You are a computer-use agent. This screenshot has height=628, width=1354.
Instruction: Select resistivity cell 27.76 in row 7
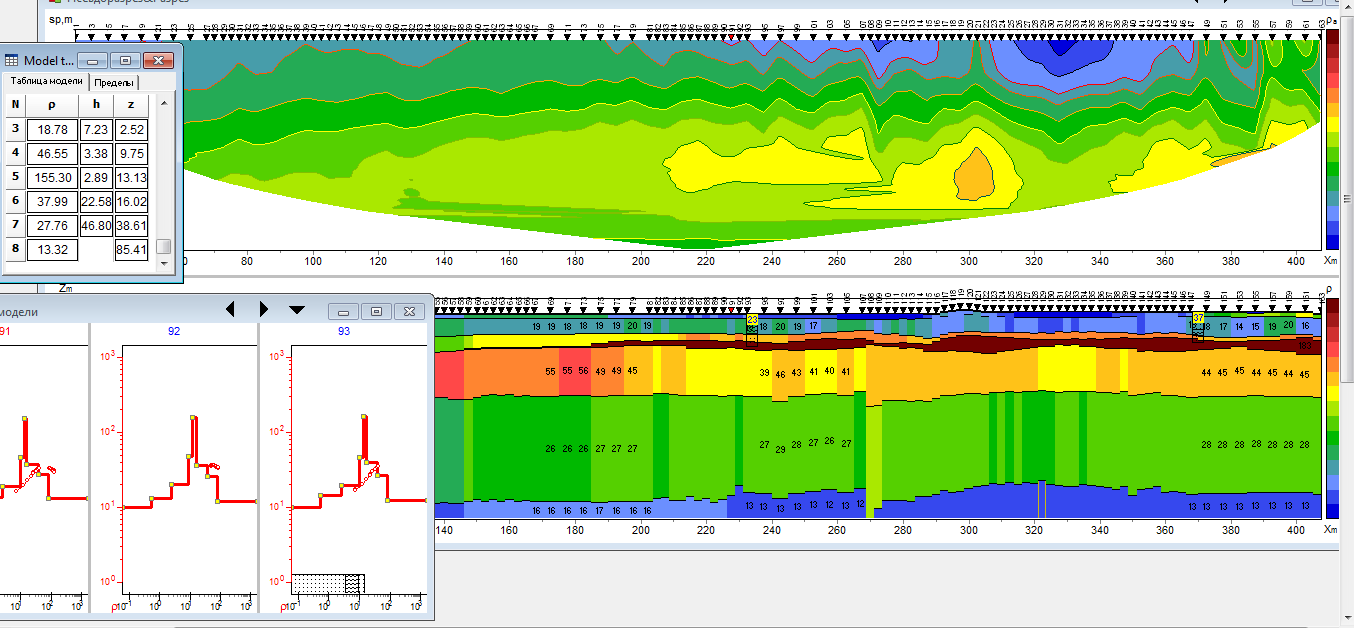51,226
